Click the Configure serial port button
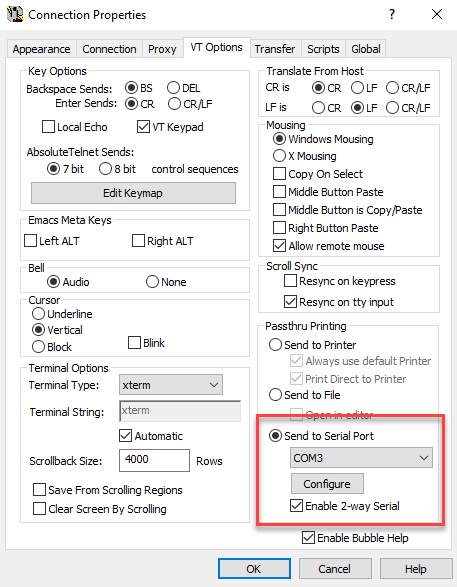457x587 pixels. [x=327, y=484]
